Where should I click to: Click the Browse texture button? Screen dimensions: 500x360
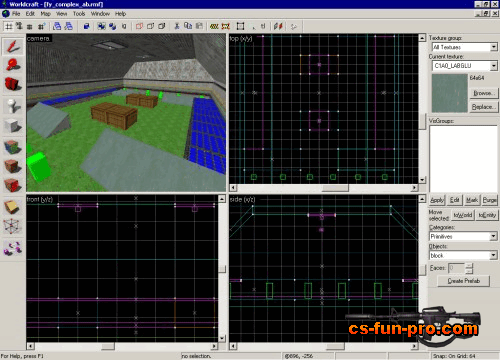pos(484,93)
